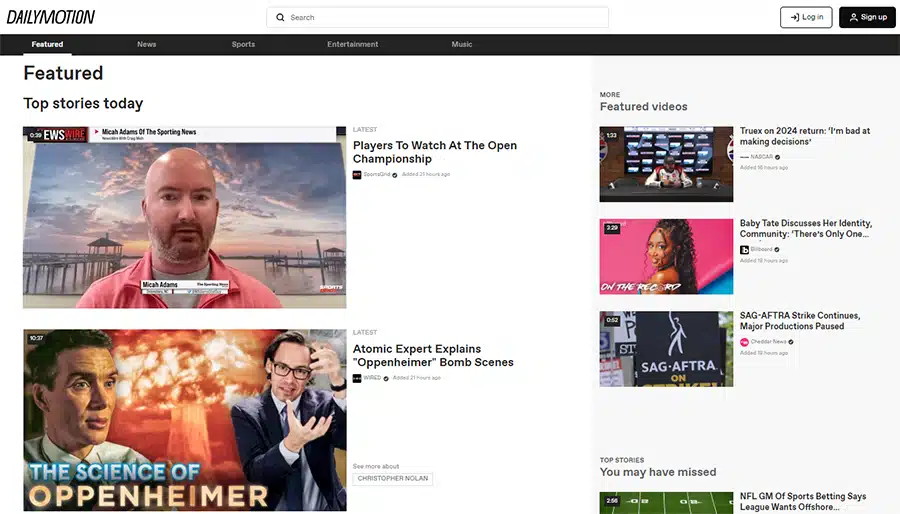Visit the WIRED channel name link
Viewport: 900px width, 514px height.
point(372,378)
